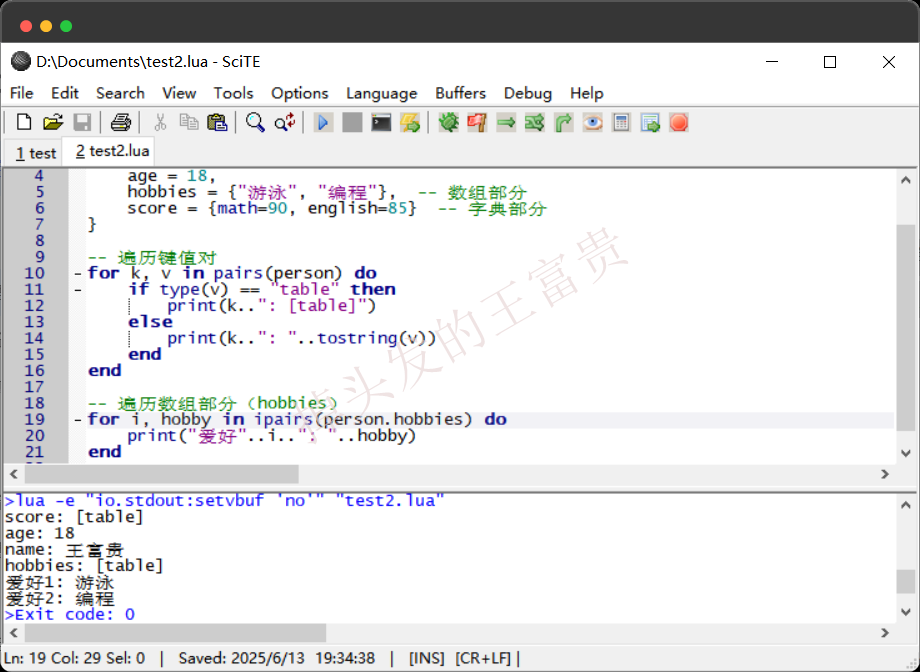
Task: Click the editor vertical scrollbar thumb
Action: (x=905, y=327)
